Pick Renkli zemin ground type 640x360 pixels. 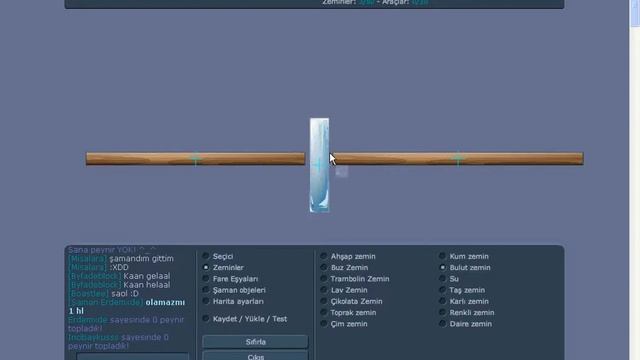click(442, 312)
